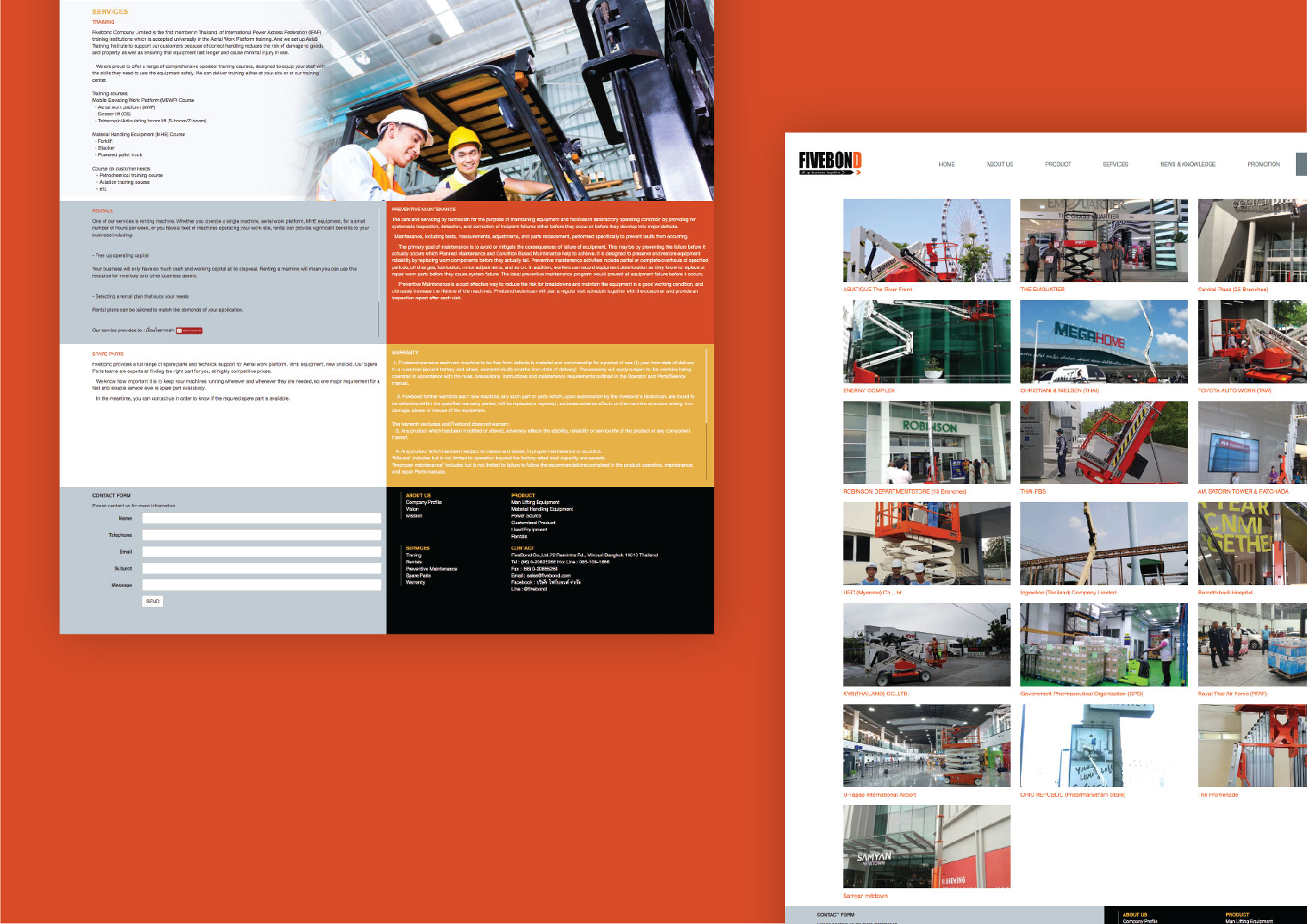The height and width of the screenshot is (924, 1307).
Task: Open THE EMQUARTIER reference photo
Action: click(1104, 240)
